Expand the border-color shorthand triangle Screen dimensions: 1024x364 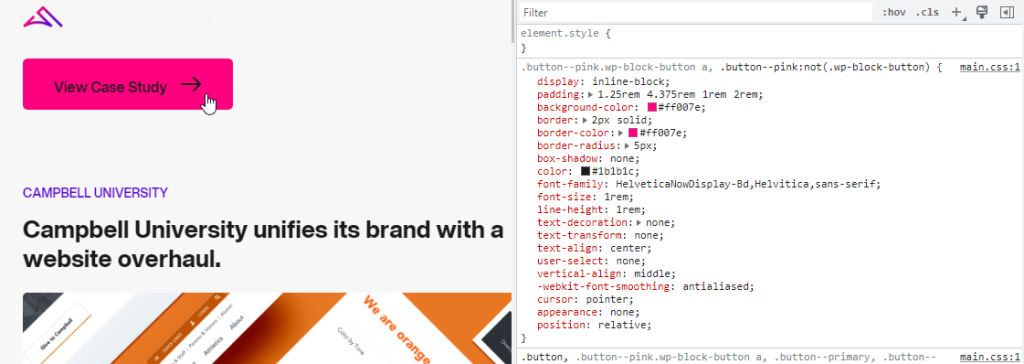[621, 133]
